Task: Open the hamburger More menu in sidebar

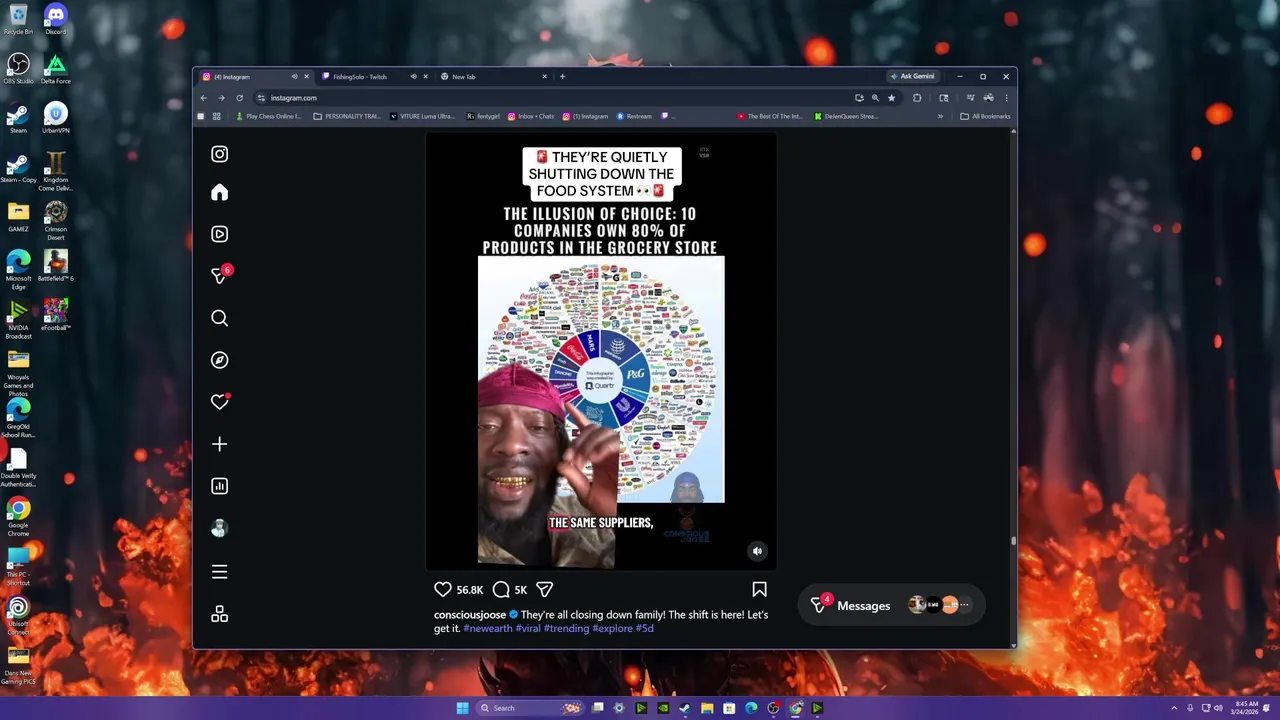Action: pyautogui.click(x=219, y=572)
